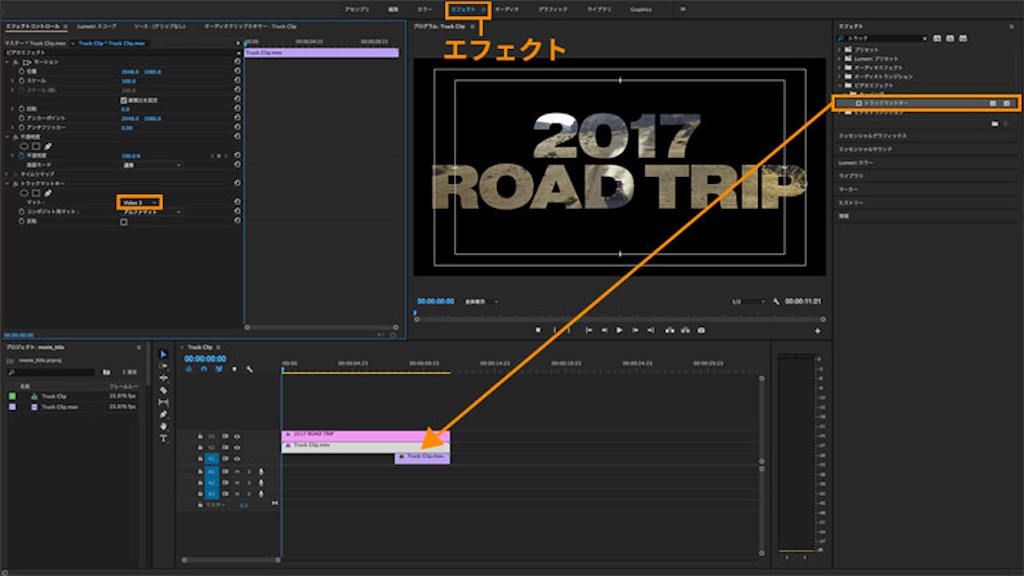Collapse the Track Matte Key effect group

pos(8,184)
